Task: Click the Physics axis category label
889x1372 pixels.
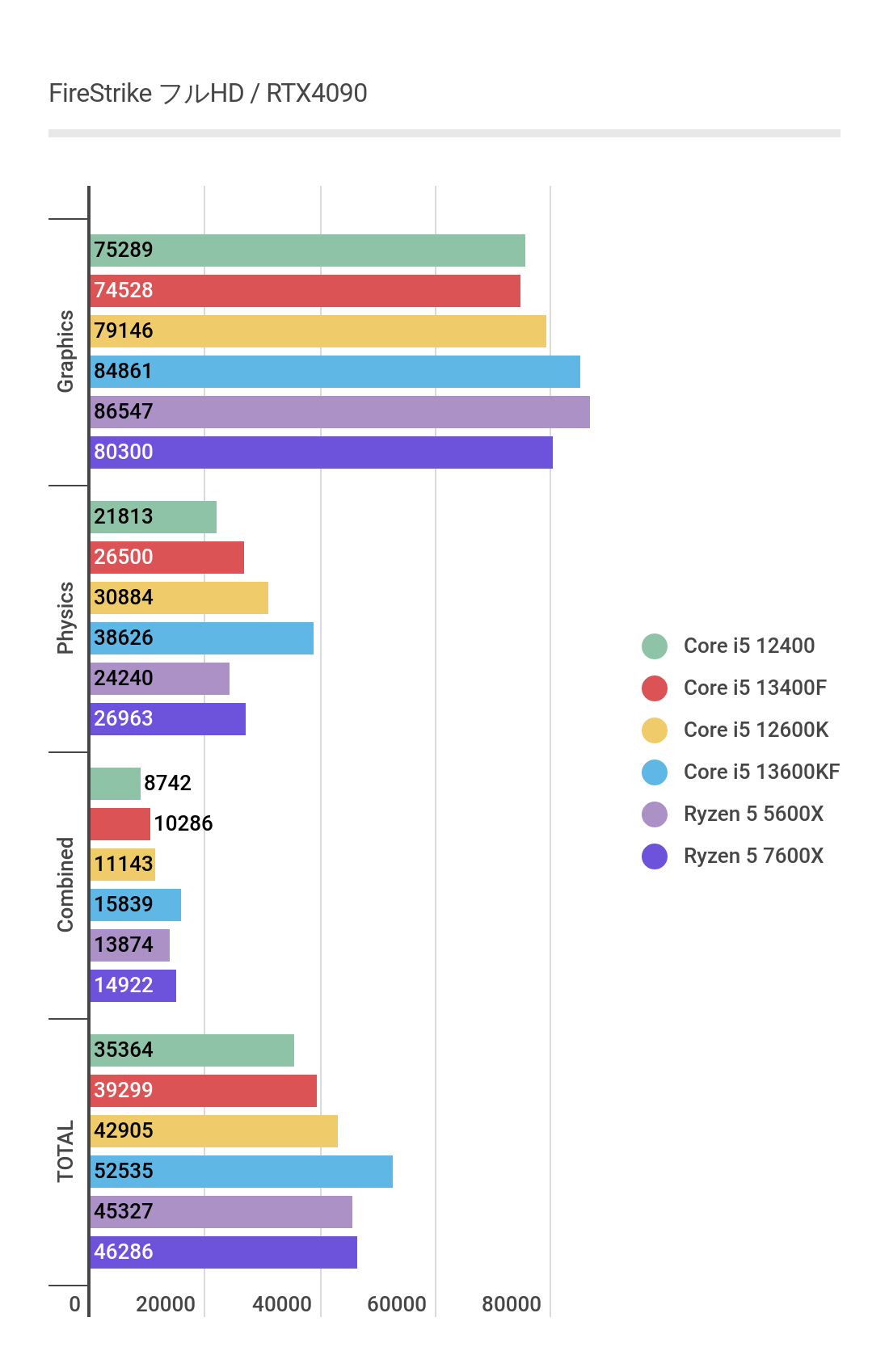Action: click(65, 618)
